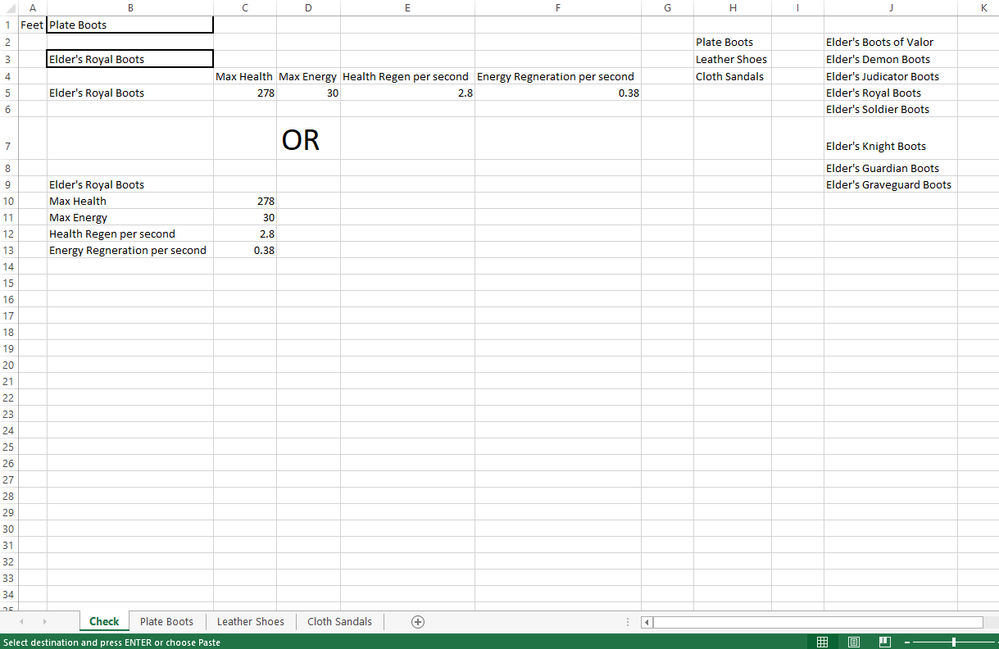
Task: Select 'Elder's Judicator Boots' cell
Action: (x=891, y=76)
